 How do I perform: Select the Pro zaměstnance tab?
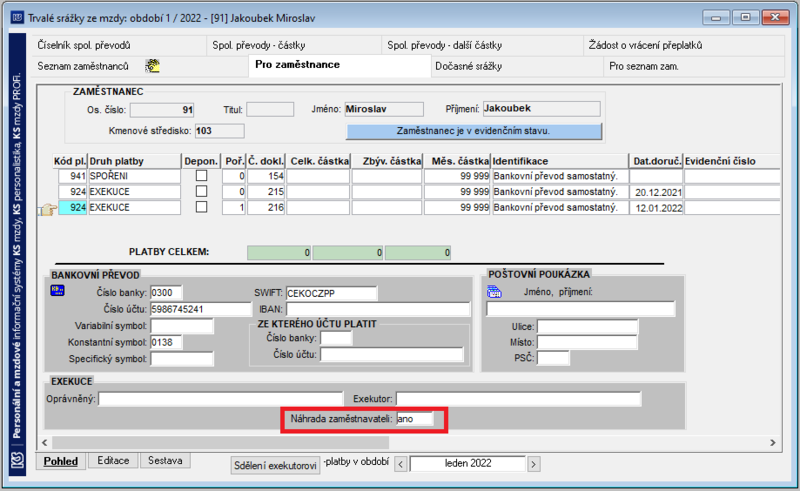pyautogui.click(x=339, y=65)
